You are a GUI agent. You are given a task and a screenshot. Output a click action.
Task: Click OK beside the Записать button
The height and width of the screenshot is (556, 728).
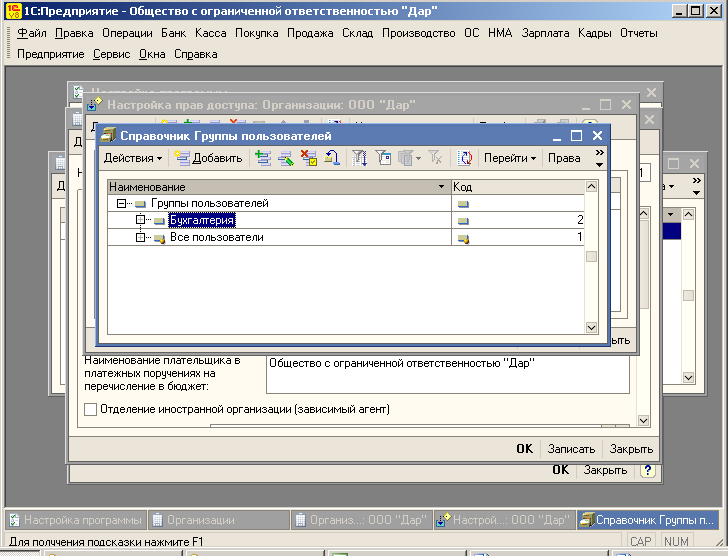click(x=525, y=449)
